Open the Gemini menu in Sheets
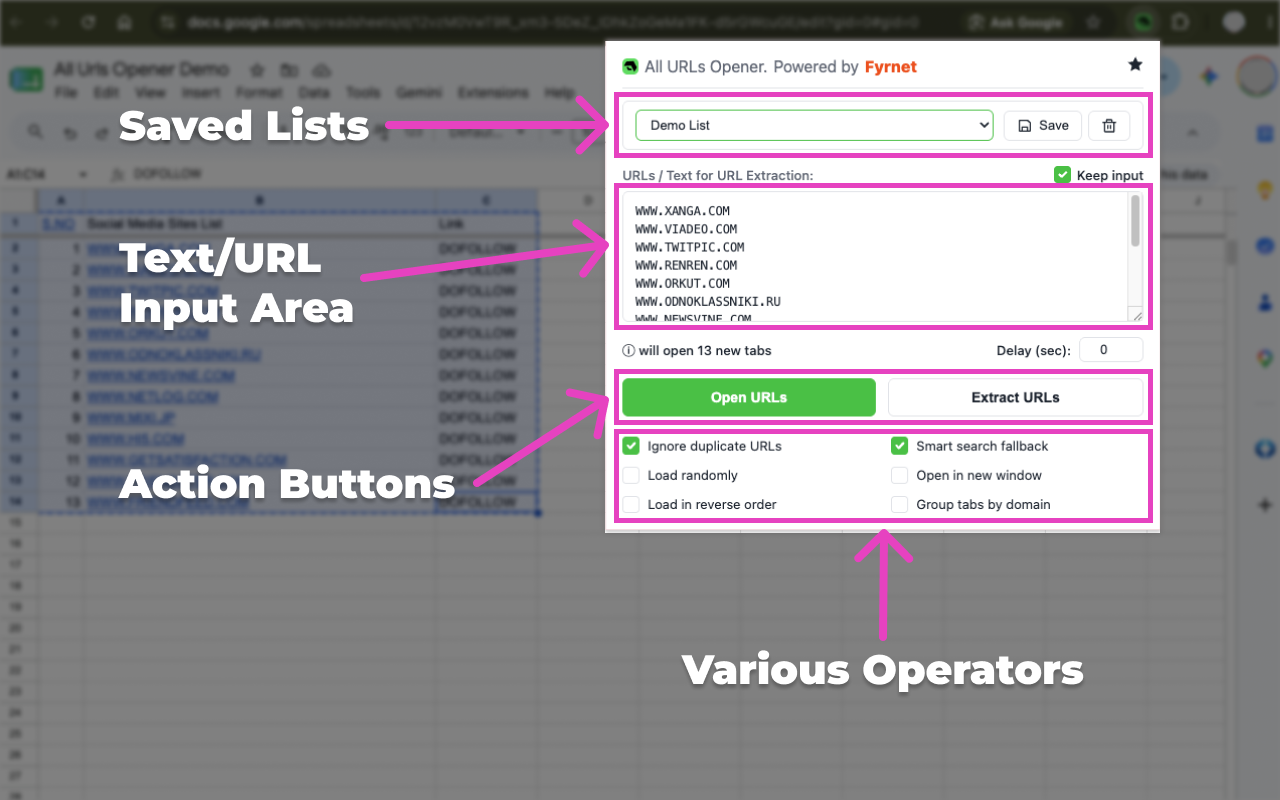The height and width of the screenshot is (800, 1280). click(419, 92)
